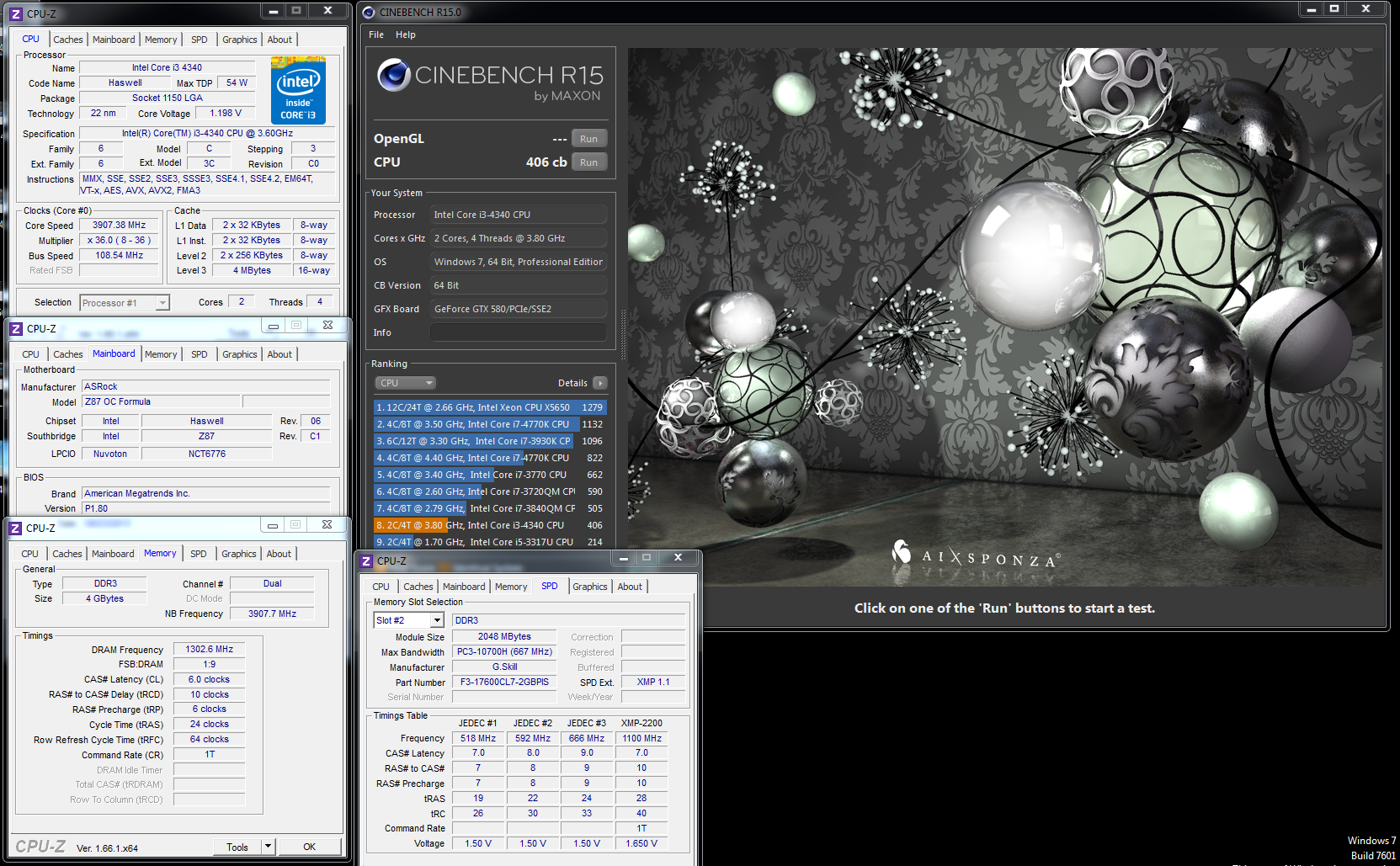Click the Cinebench R15 logo sphere icon
1400x866 pixels.
click(393, 76)
